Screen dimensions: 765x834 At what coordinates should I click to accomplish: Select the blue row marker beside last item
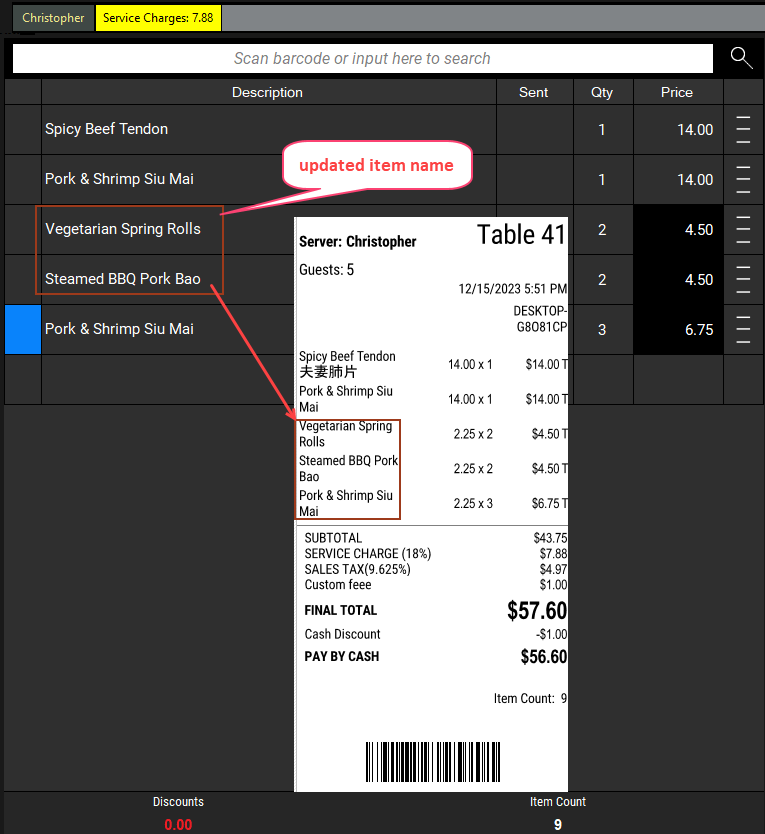click(x=22, y=329)
